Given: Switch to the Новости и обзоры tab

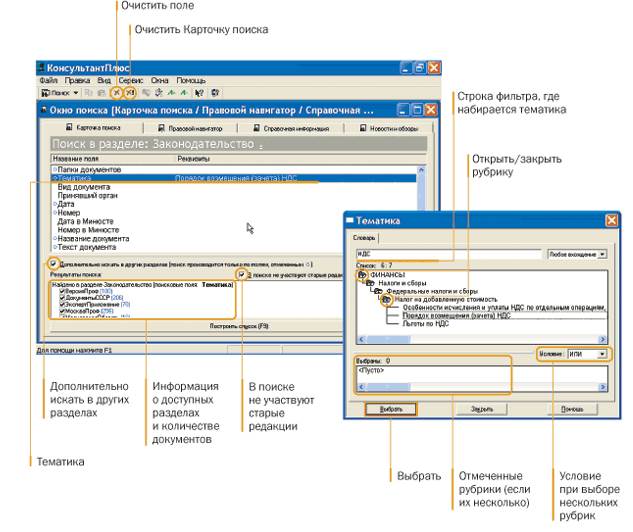Looking at the screenshot, I should point(388,128).
